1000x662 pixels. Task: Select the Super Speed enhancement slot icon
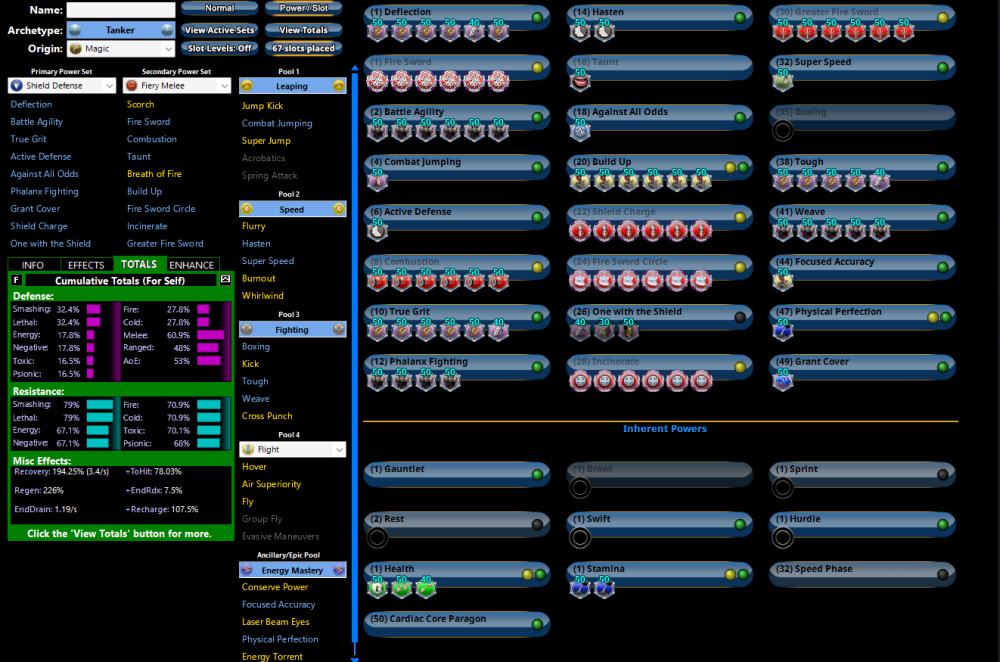pyautogui.click(x=783, y=81)
